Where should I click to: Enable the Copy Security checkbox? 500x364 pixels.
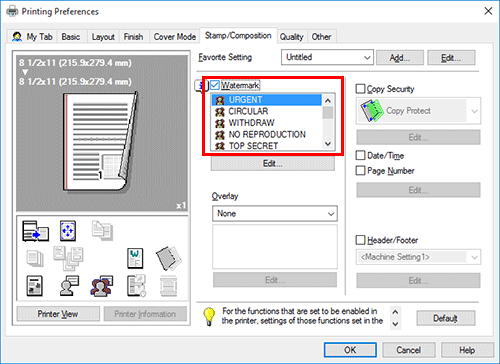pyautogui.click(x=360, y=89)
